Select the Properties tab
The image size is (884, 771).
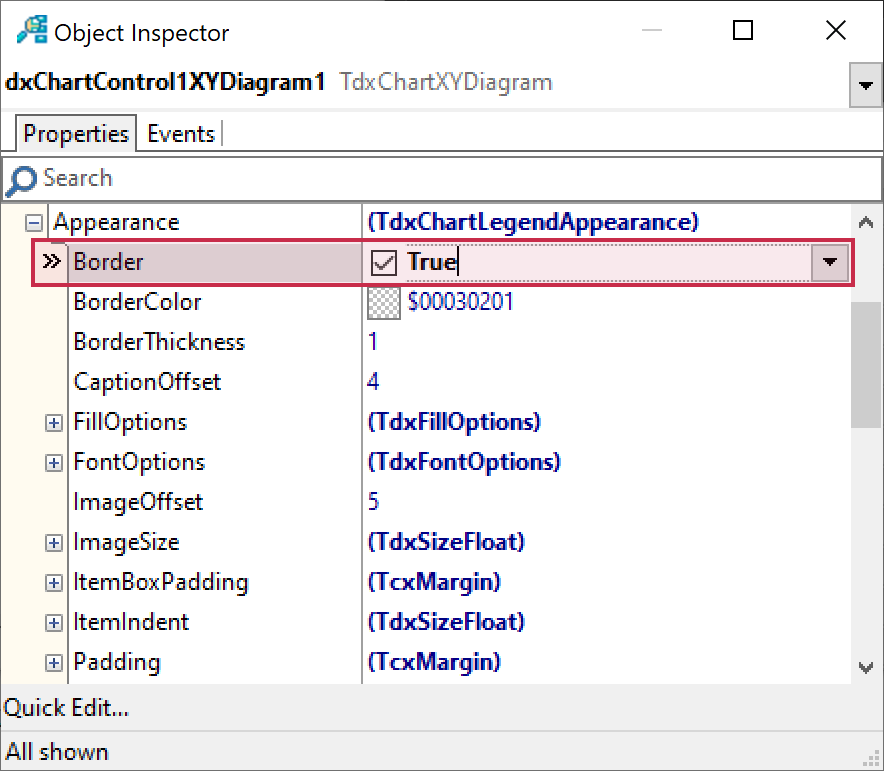(76, 134)
